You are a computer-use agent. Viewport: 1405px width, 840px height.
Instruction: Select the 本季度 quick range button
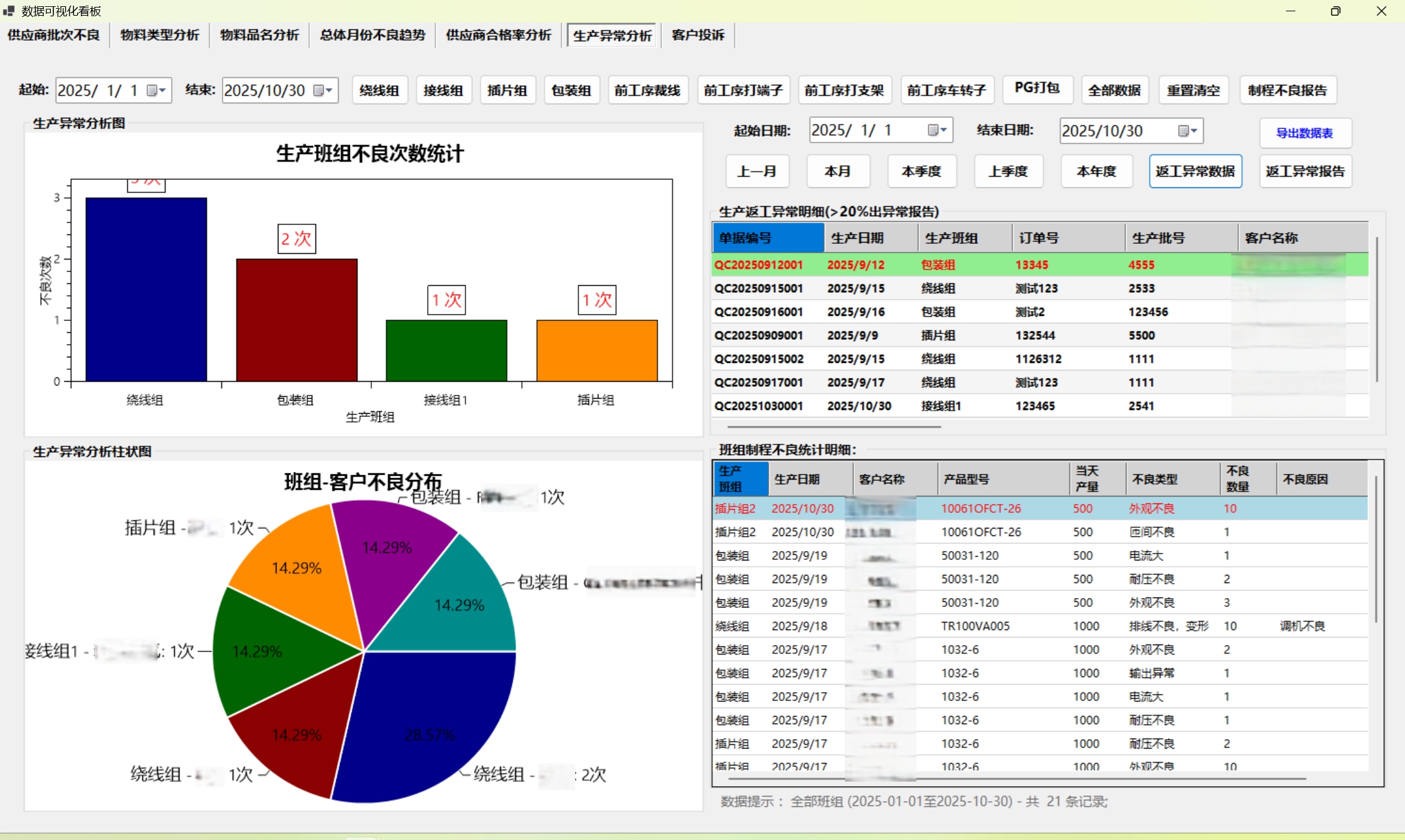tap(921, 171)
